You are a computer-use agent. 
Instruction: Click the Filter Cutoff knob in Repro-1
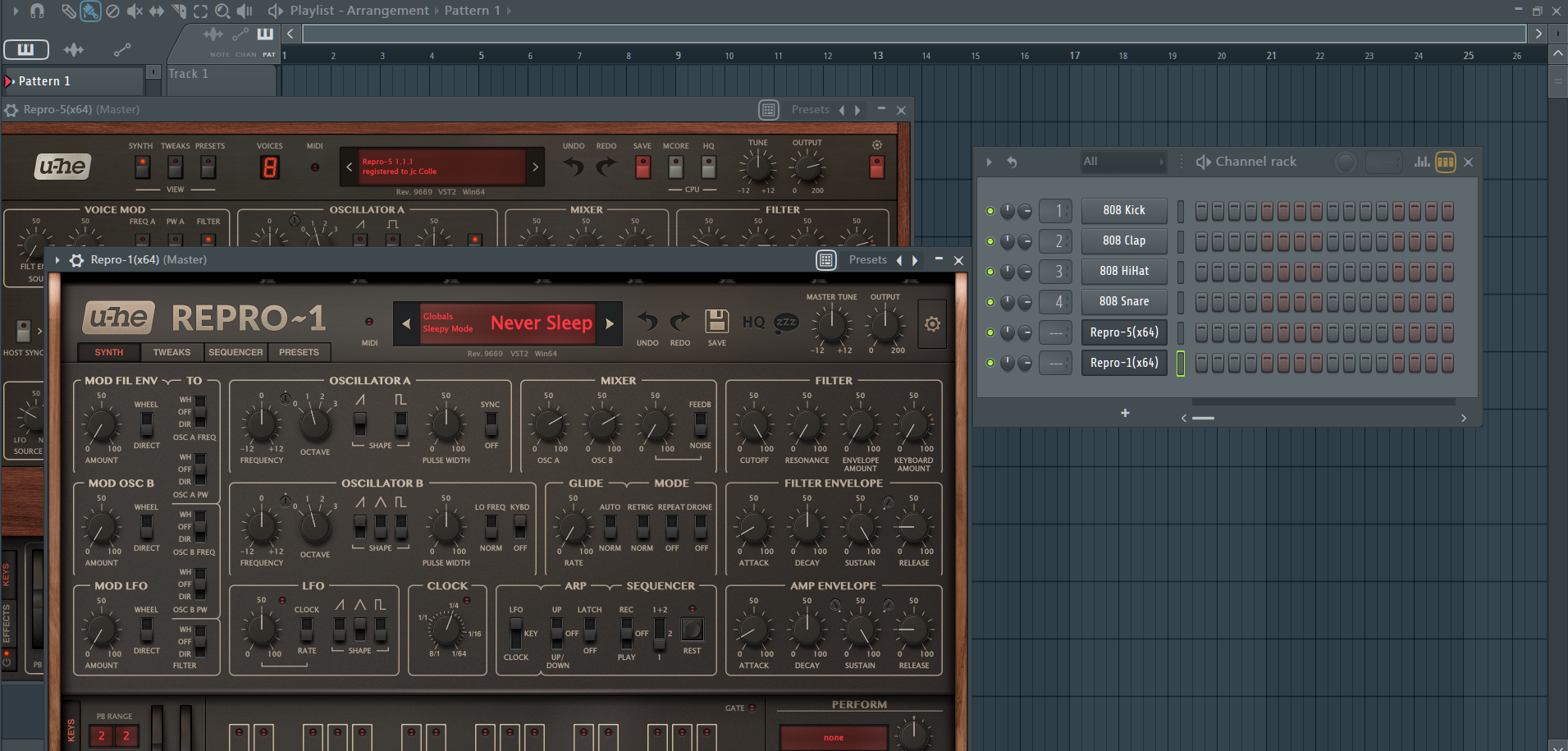click(753, 425)
